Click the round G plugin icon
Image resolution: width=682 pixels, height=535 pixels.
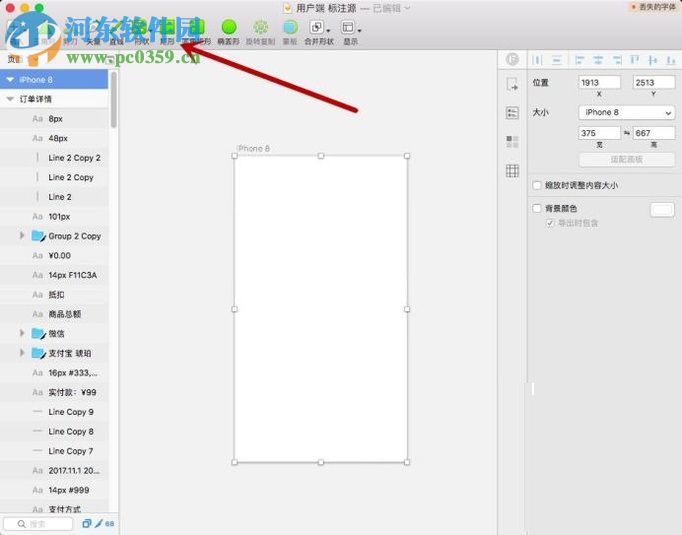(512, 59)
